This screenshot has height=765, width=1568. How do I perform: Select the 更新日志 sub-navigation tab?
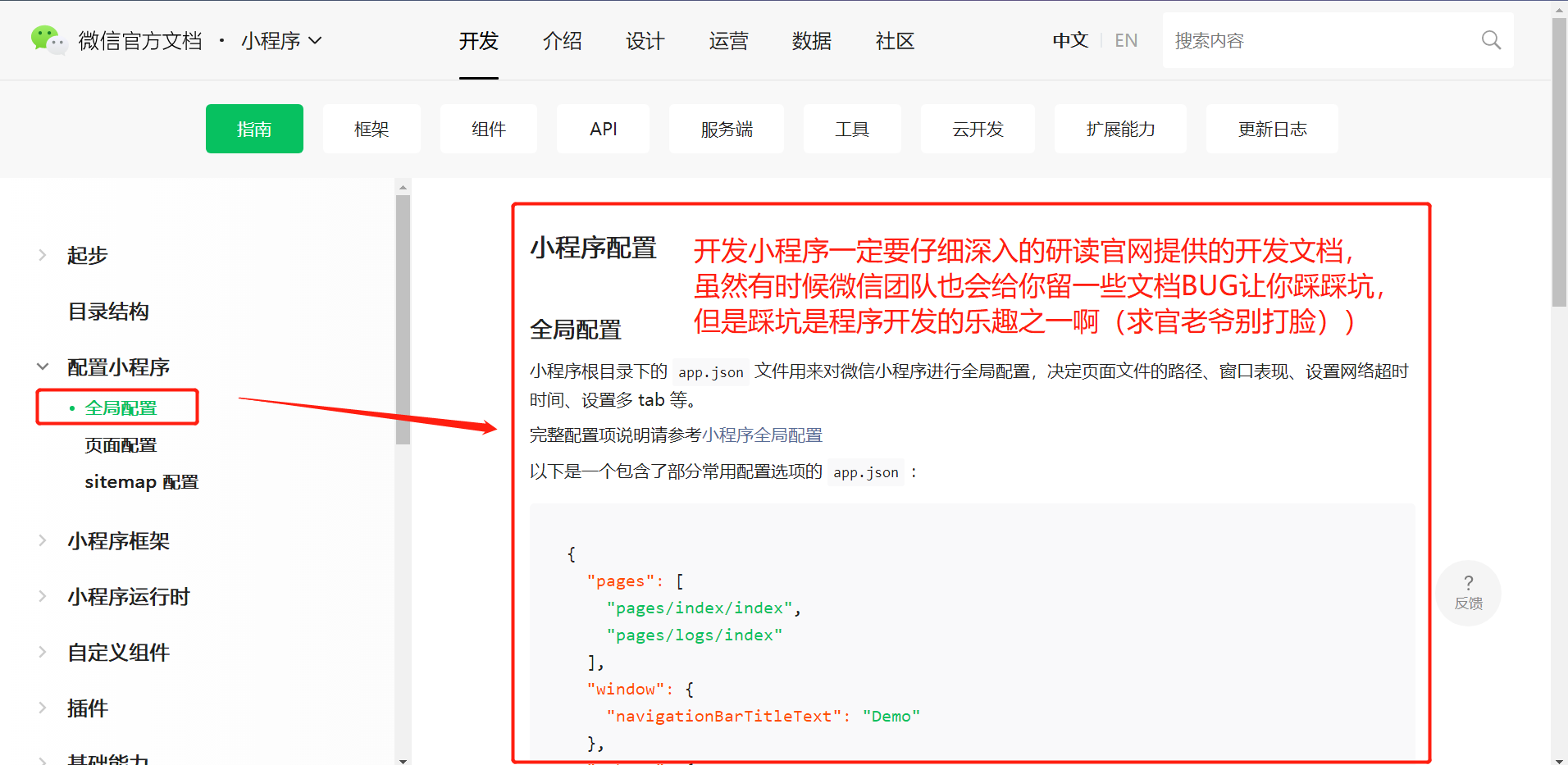pos(1272,129)
